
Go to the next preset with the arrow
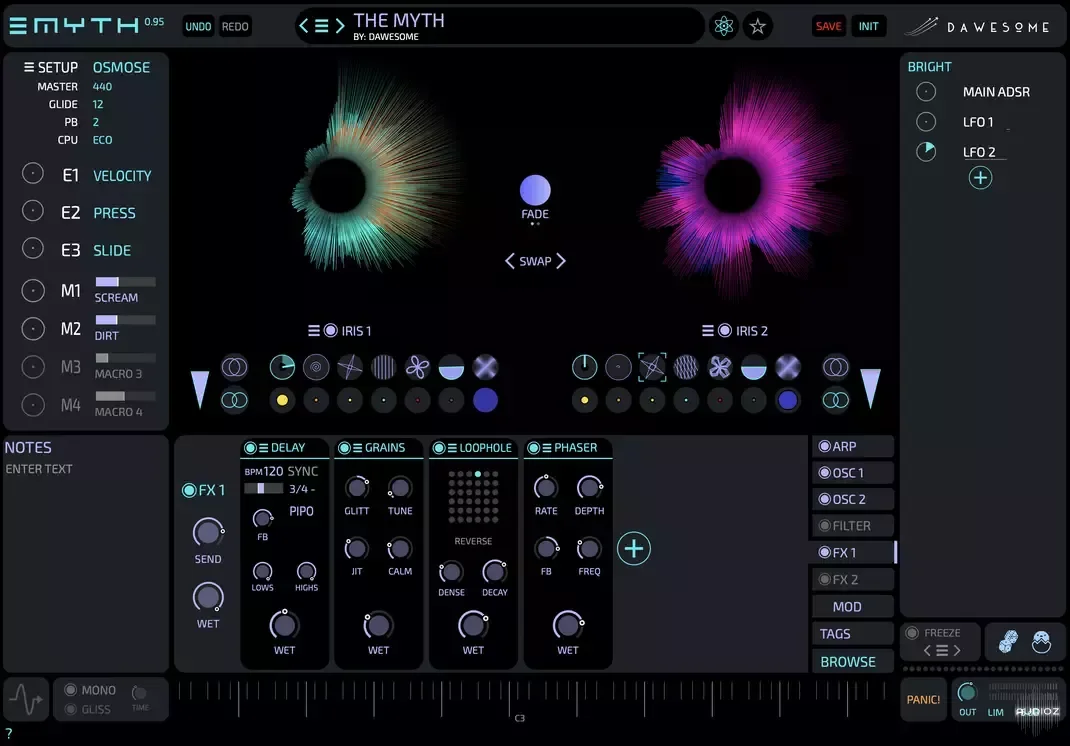click(340, 27)
